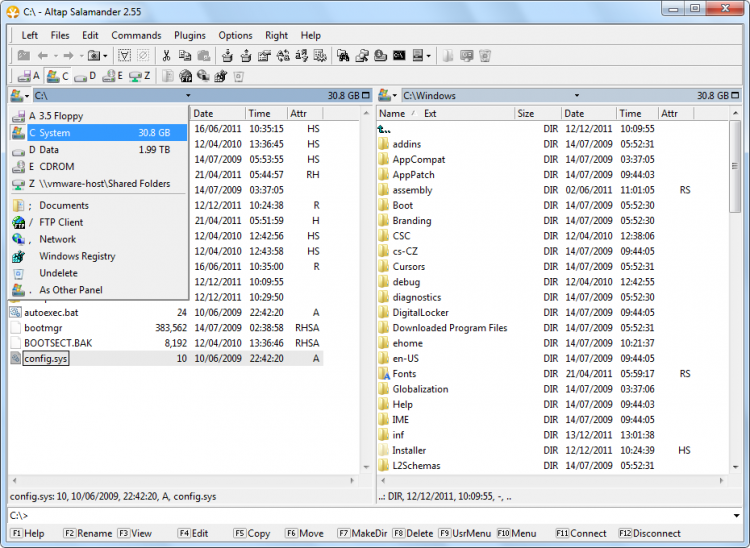Click the right panel scroll-down arrow
750x548 pixels.
tap(735, 467)
